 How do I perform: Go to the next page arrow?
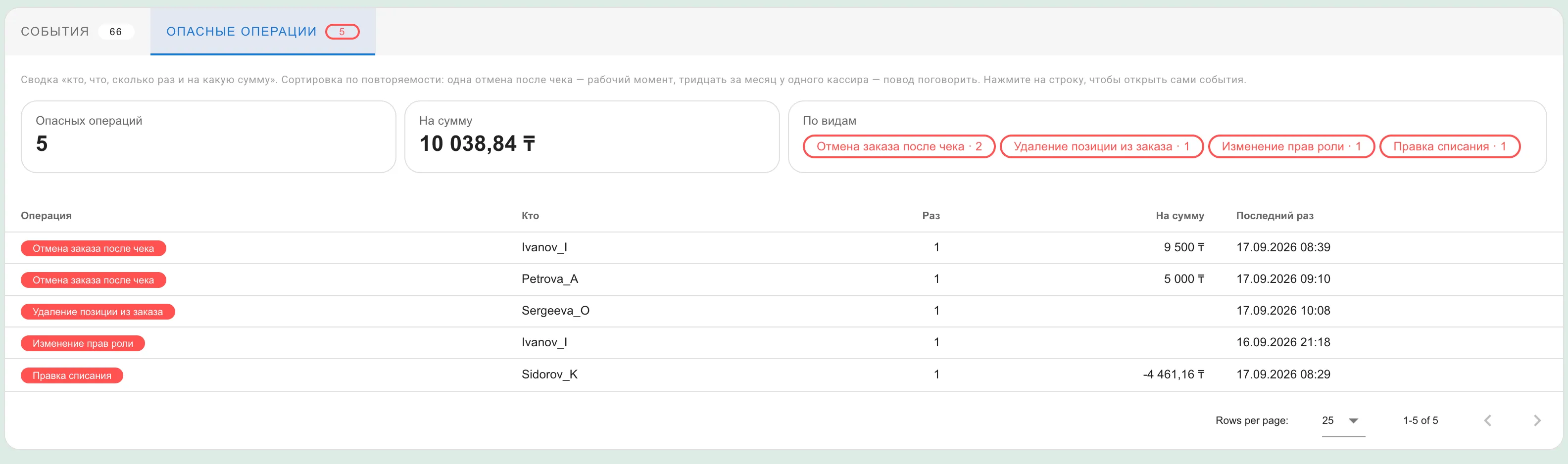(1537, 420)
